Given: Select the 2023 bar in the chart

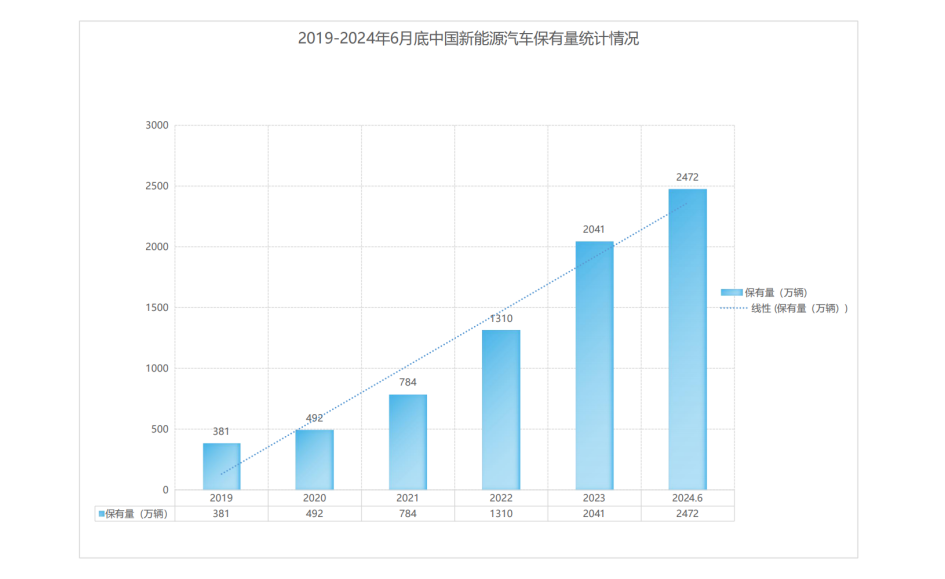Looking at the screenshot, I should coord(594,366).
